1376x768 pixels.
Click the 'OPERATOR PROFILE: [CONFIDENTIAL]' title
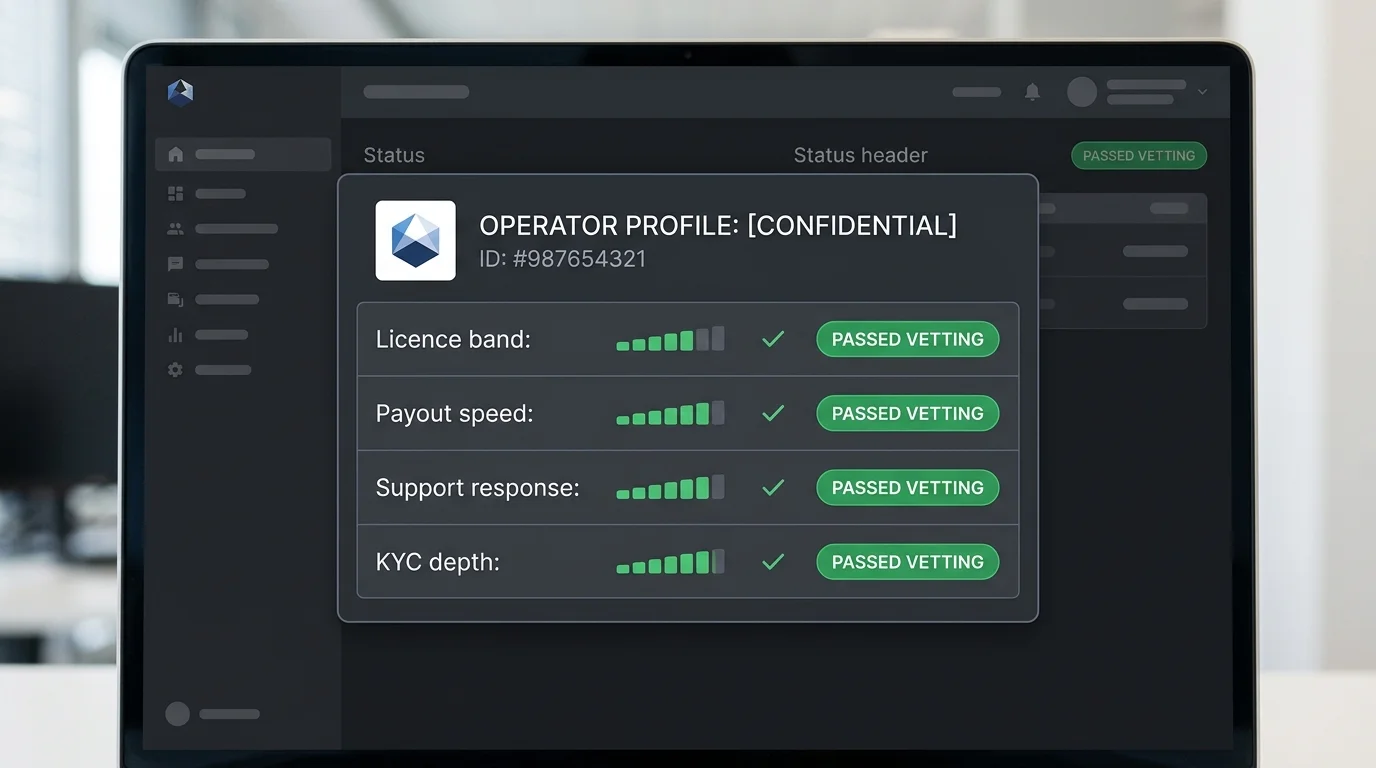(x=718, y=225)
